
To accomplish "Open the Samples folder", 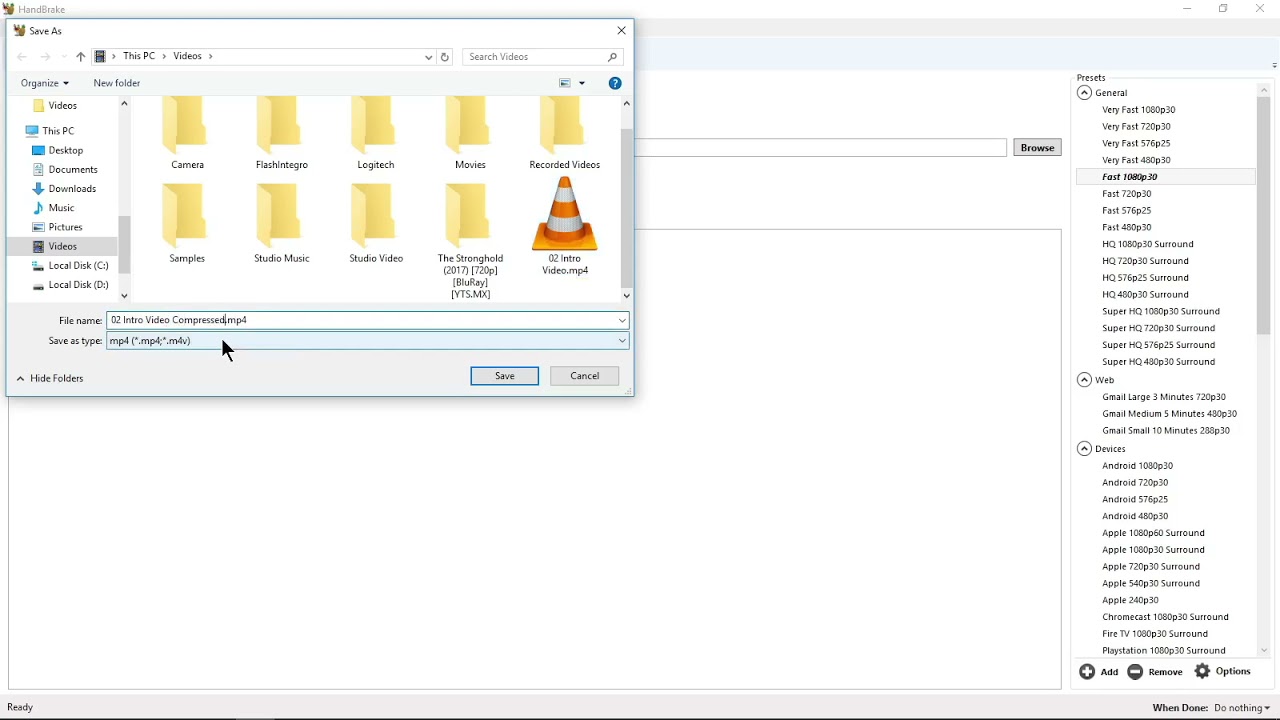I will pyautogui.click(x=187, y=224).
